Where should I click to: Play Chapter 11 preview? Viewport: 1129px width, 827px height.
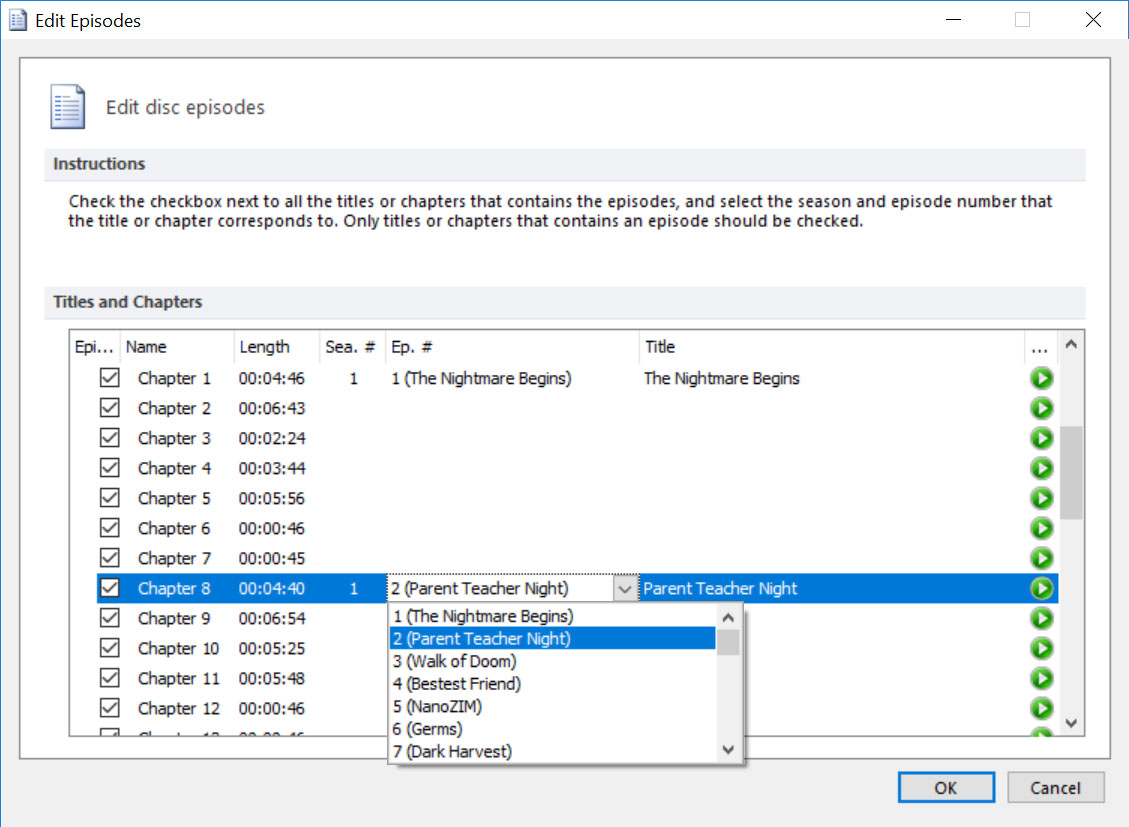(x=1041, y=678)
